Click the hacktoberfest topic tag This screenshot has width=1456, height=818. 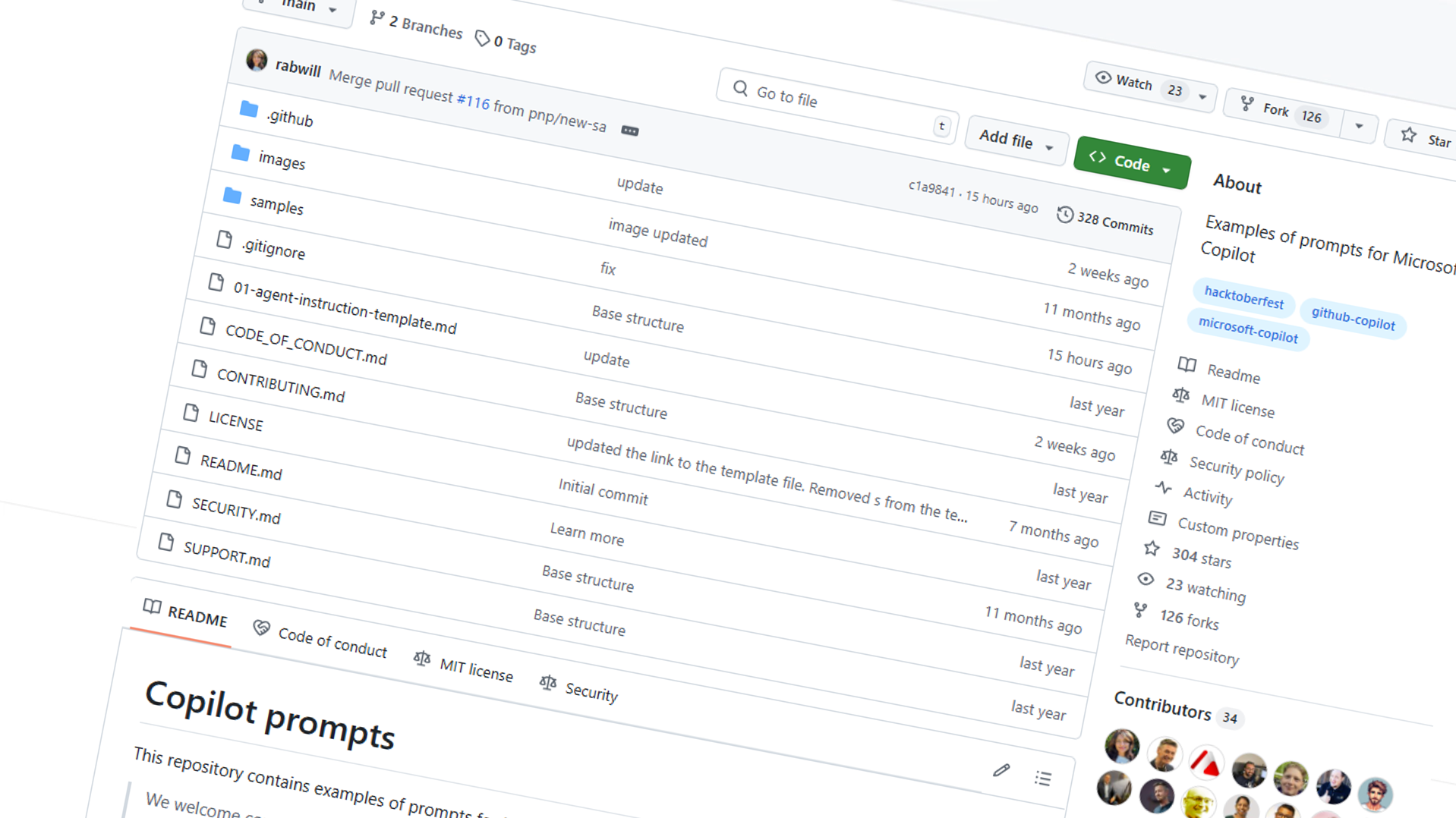tap(1243, 297)
